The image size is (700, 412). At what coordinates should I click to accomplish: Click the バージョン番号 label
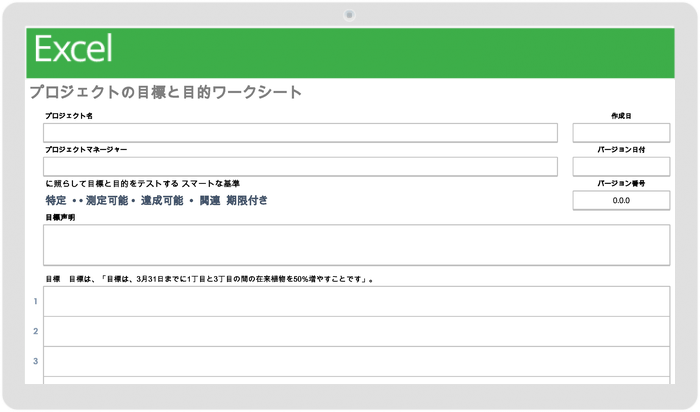point(621,183)
